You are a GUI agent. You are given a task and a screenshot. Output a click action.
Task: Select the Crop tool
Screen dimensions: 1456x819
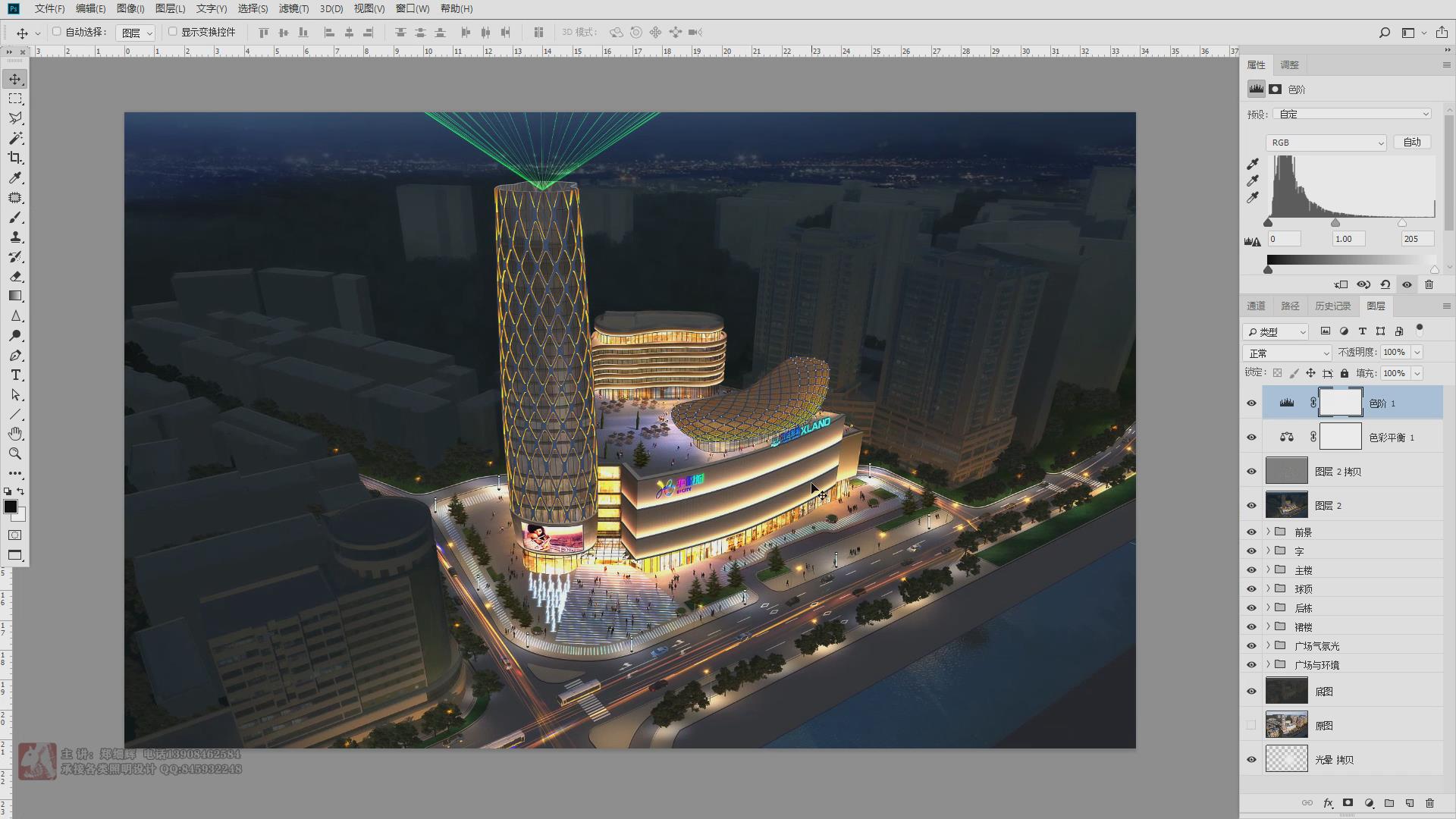coord(15,158)
